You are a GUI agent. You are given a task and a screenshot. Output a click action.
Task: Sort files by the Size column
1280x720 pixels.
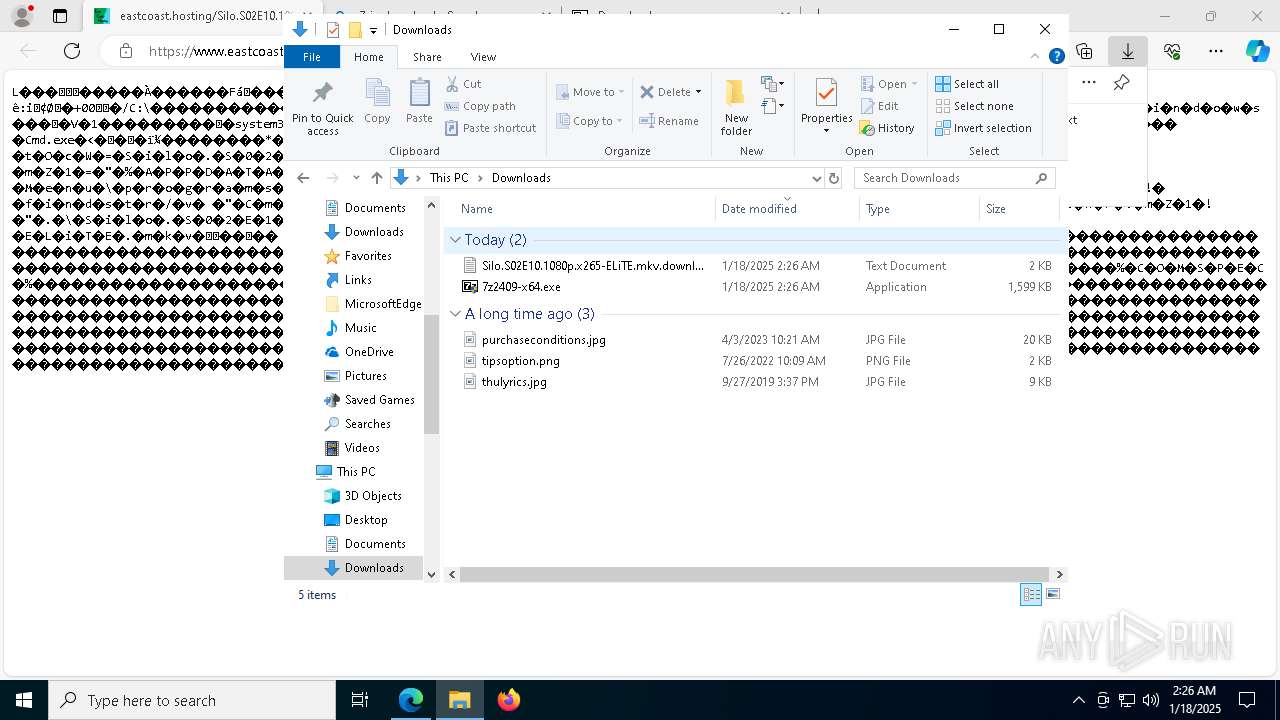(x=1018, y=209)
